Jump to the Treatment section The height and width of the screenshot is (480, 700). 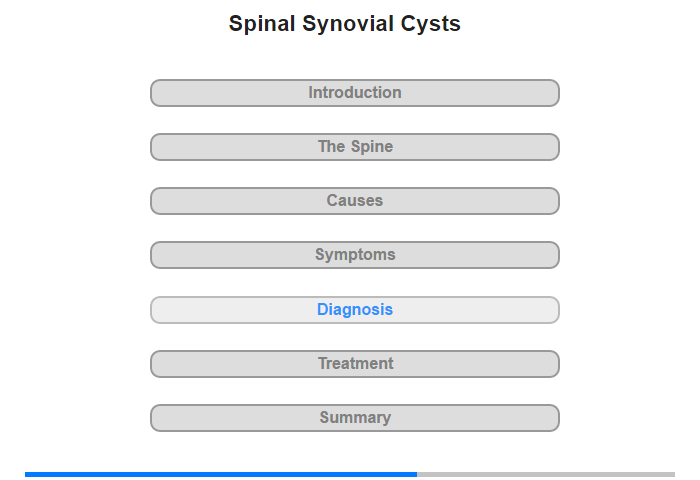[x=355, y=364]
